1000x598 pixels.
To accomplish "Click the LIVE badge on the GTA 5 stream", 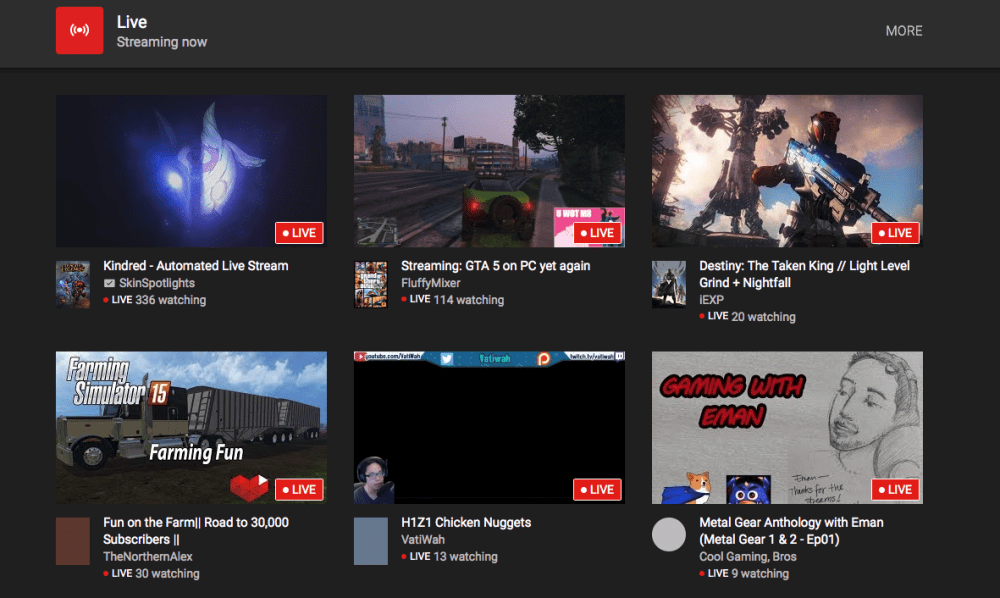I will pos(597,232).
